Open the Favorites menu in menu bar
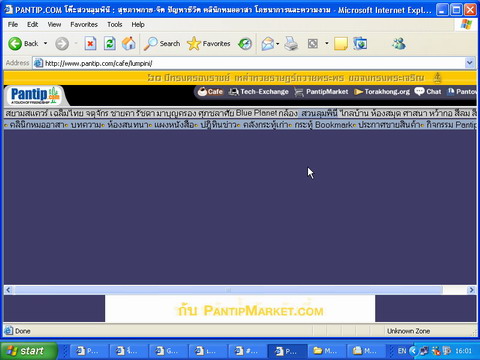This screenshot has width=480, height=360. point(84,24)
